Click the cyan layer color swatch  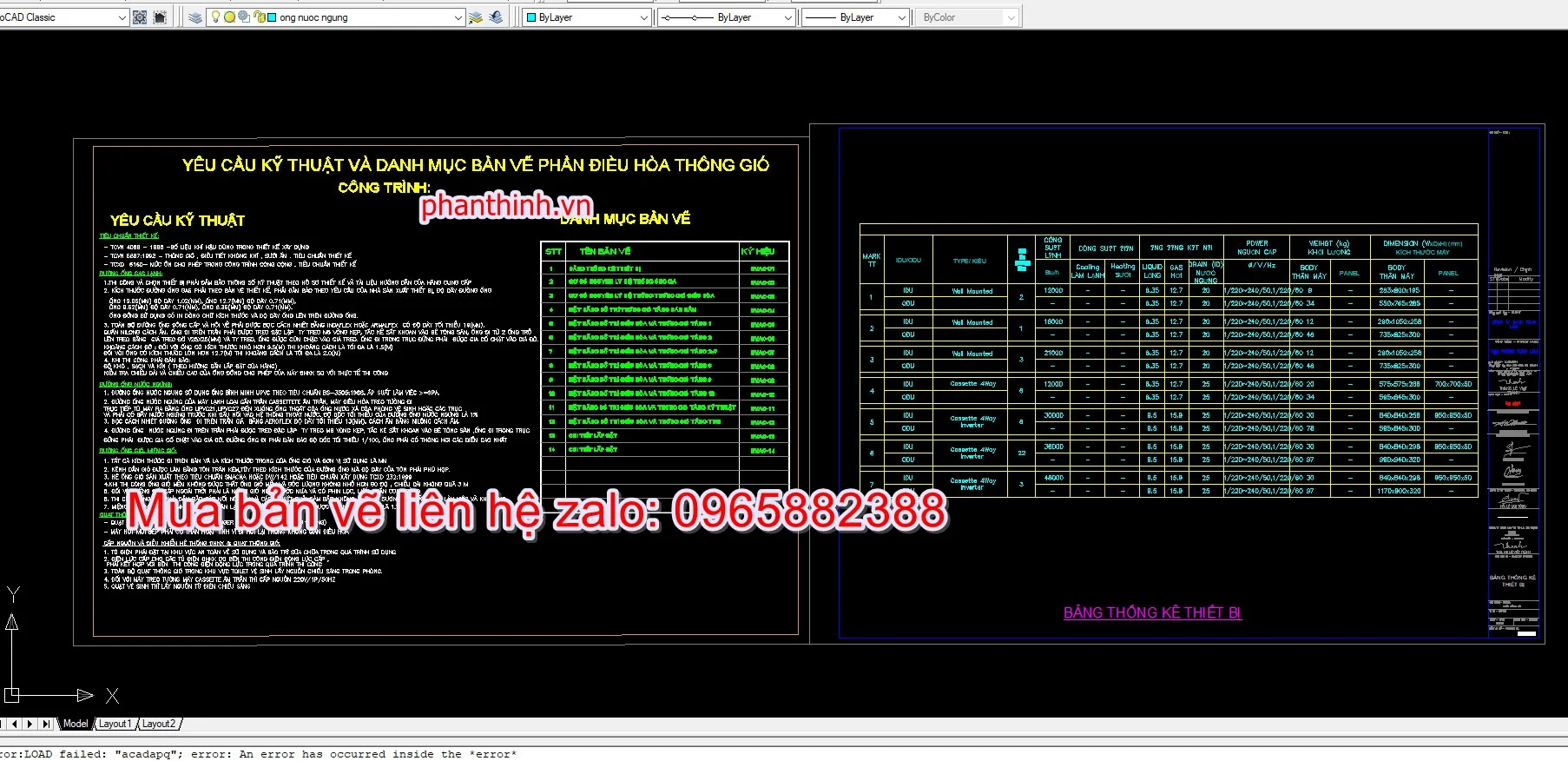pyautogui.click(x=272, y=17)
